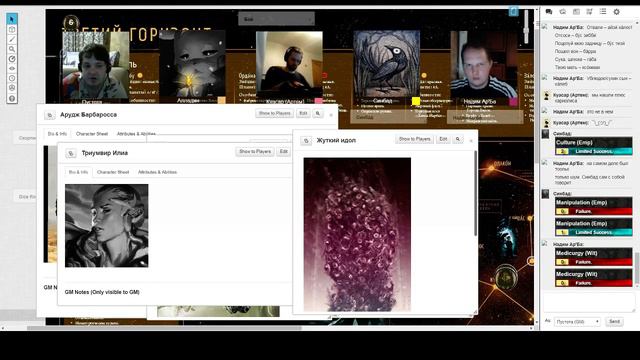Pop out the Триумвир Илия window
The height and width of the screenshot is (360, 640).
(71, 153)
